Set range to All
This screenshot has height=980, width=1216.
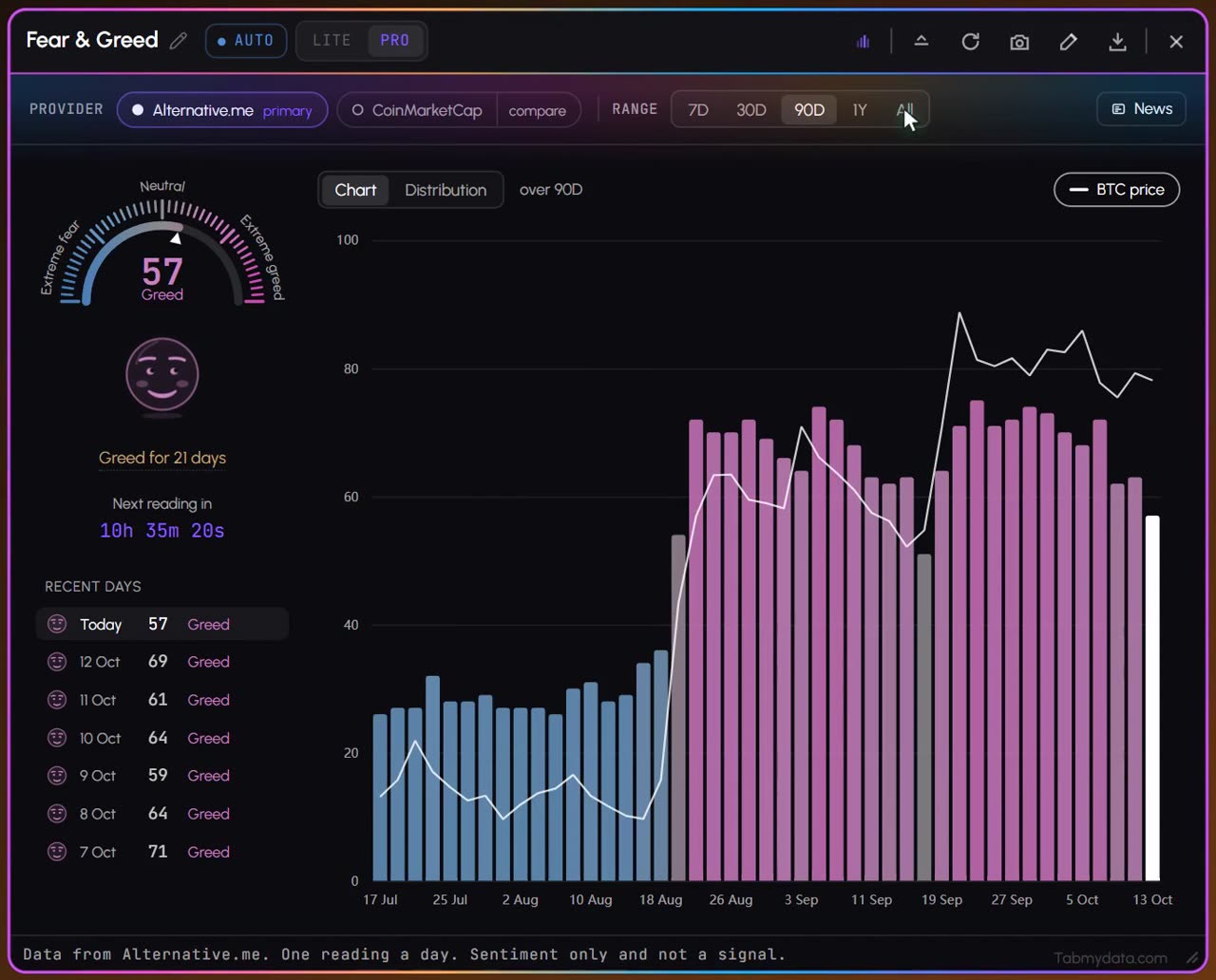904,110
